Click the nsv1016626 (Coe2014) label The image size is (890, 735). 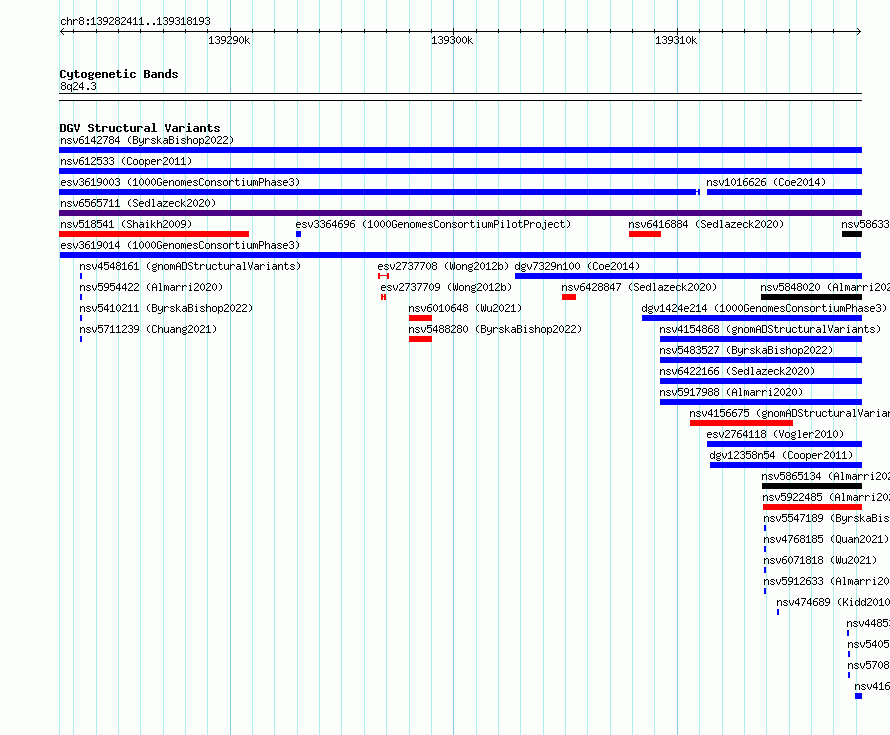pyautogui.click(x=766, y=182)
